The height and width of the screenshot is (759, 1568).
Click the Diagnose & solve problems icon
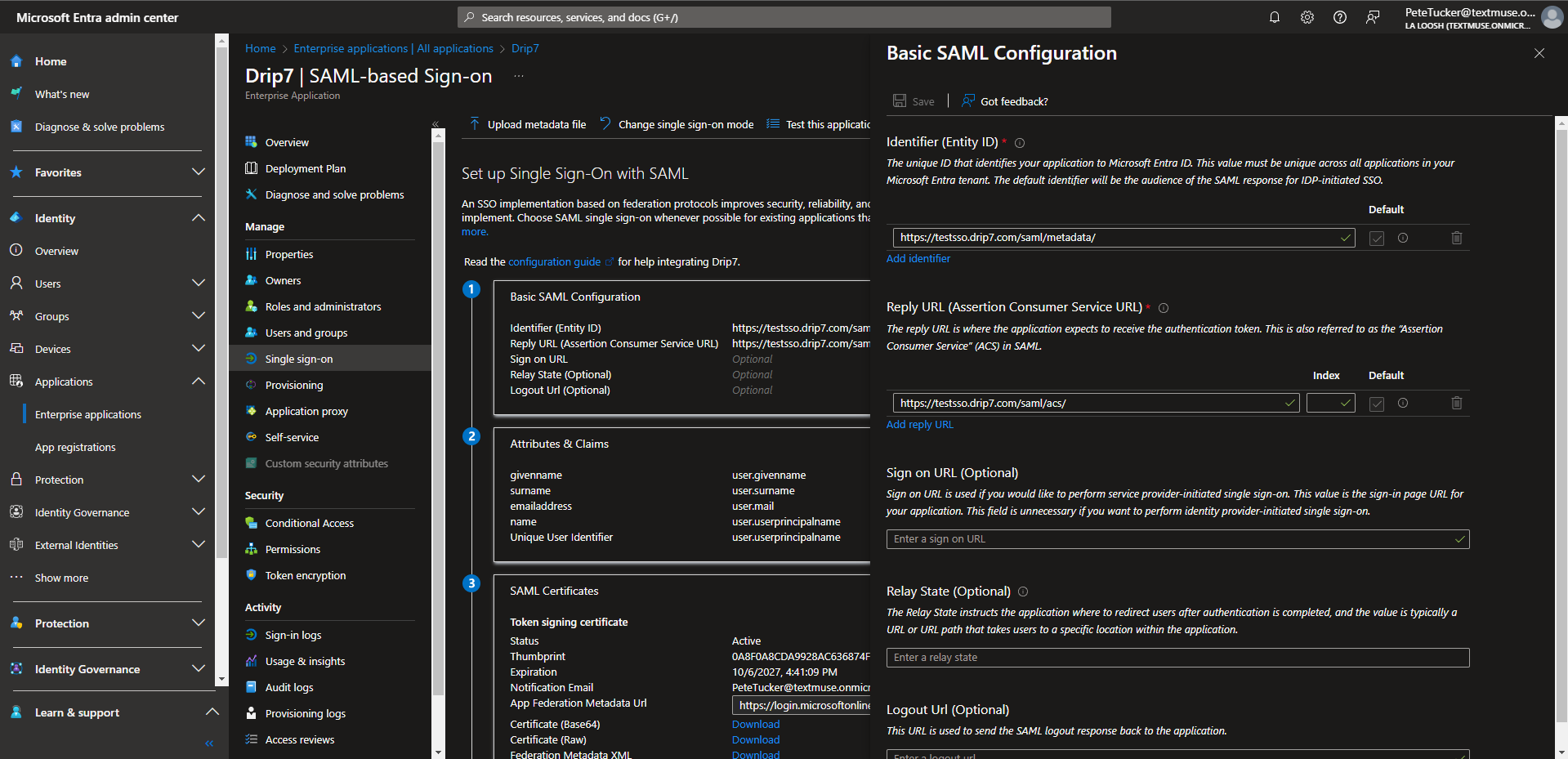pyautogui.click(x=16, y=127)
